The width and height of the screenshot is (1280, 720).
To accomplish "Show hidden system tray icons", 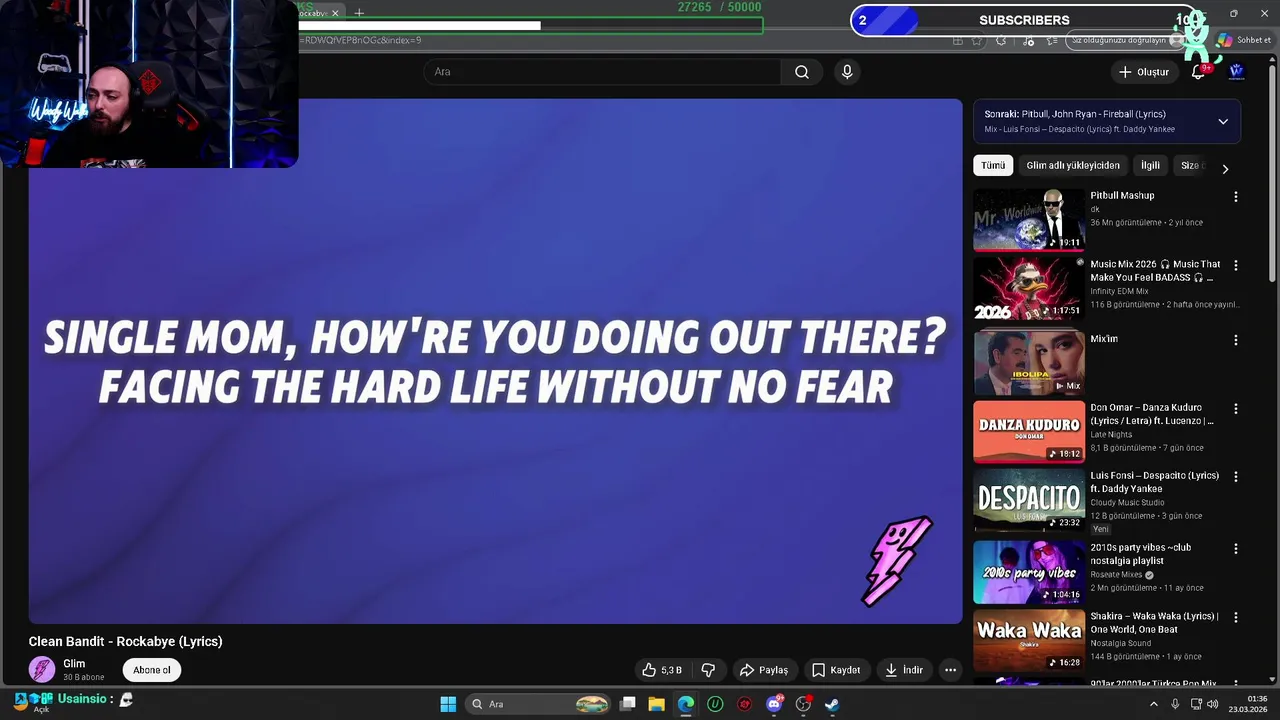I will pyautogui.click(x=1154, y=704).
